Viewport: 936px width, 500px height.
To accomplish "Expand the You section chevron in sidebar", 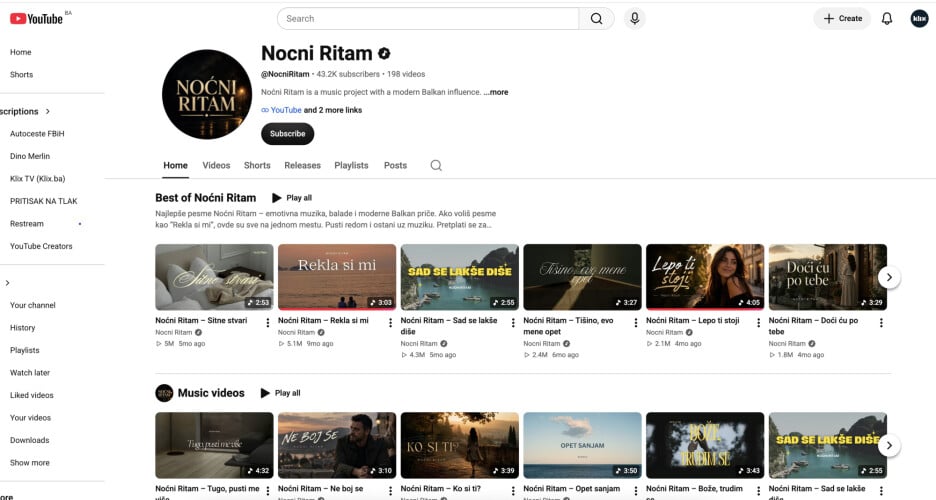I will (x=7, y=283).
